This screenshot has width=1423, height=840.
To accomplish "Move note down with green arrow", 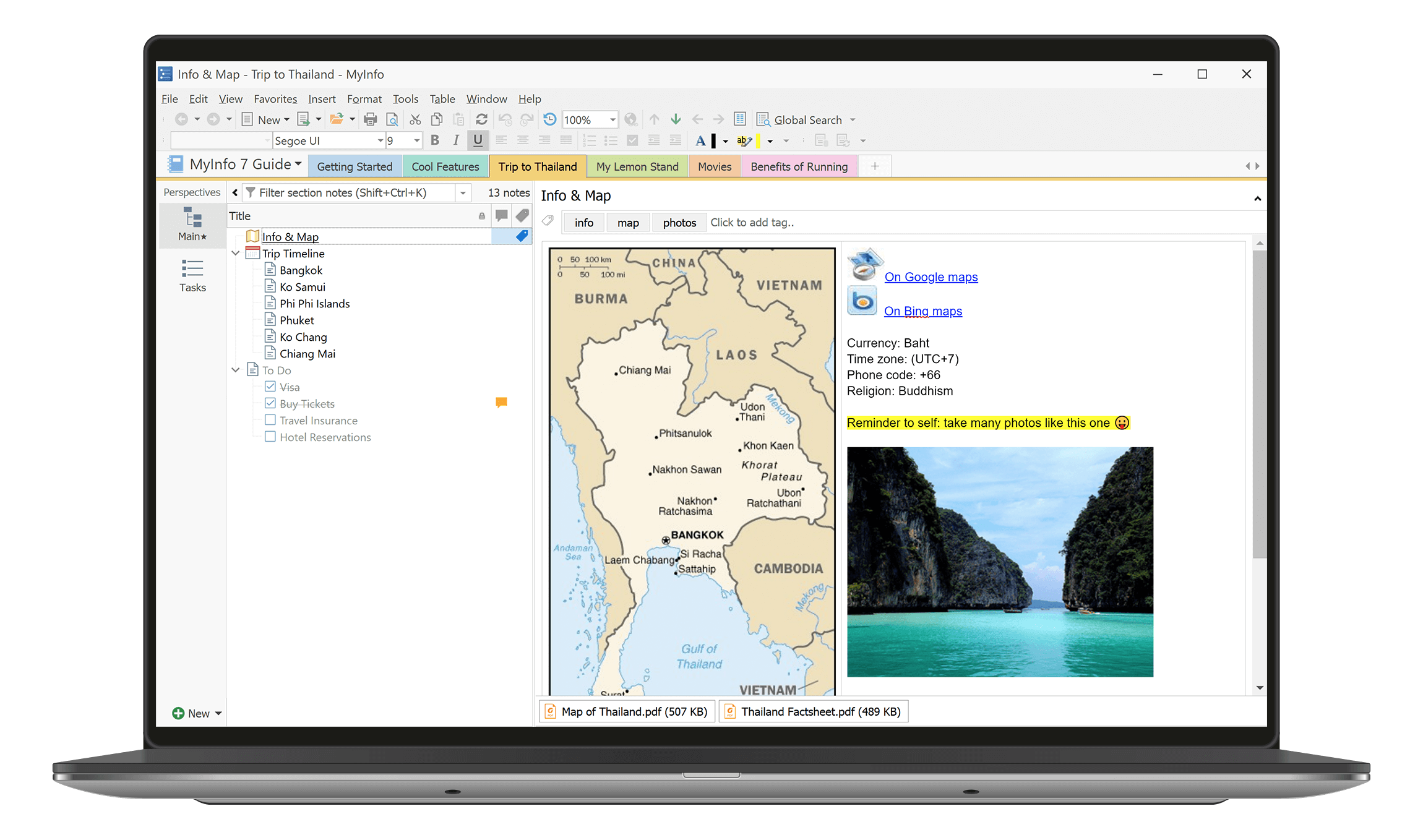I will (676, 119).
